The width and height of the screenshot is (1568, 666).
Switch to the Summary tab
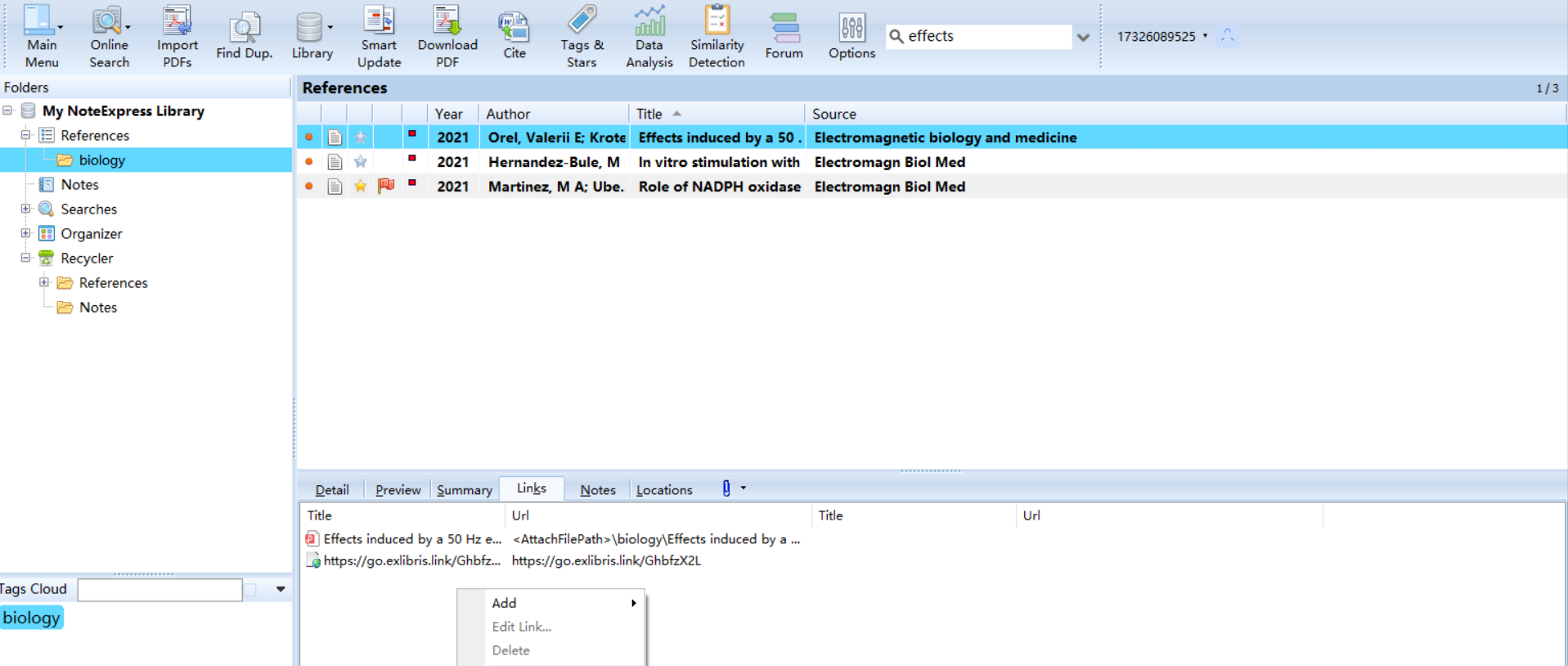pyautogui.click(x=464, y=489)
